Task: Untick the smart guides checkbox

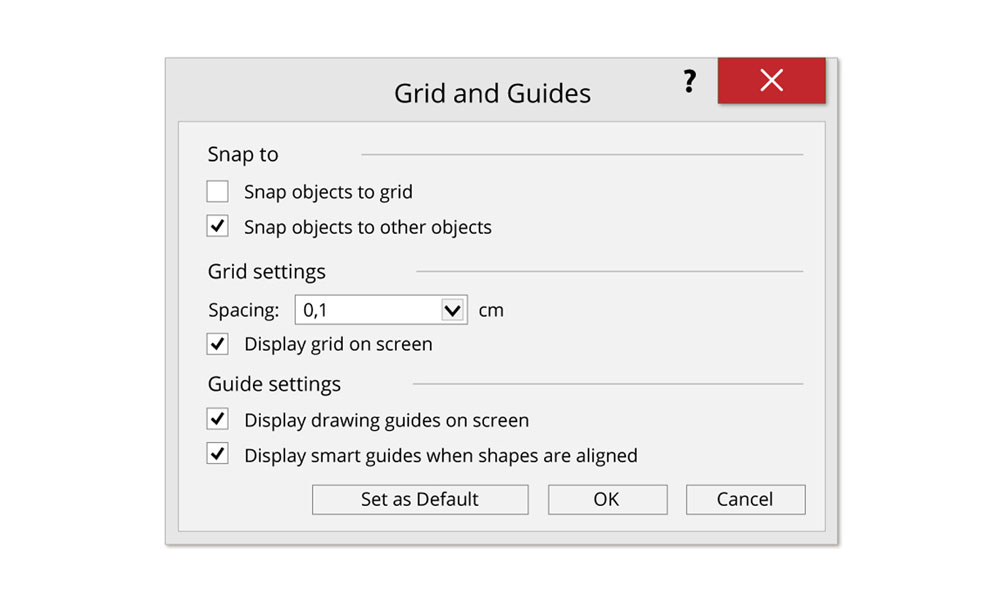Action: (x=217, y=454)
